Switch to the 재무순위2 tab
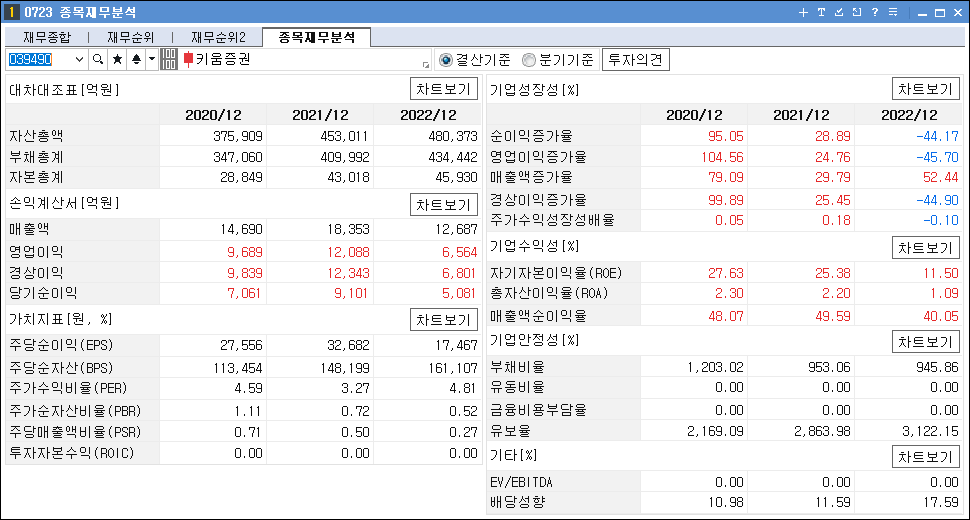This screenshot has width=970, height=520. 218,38
